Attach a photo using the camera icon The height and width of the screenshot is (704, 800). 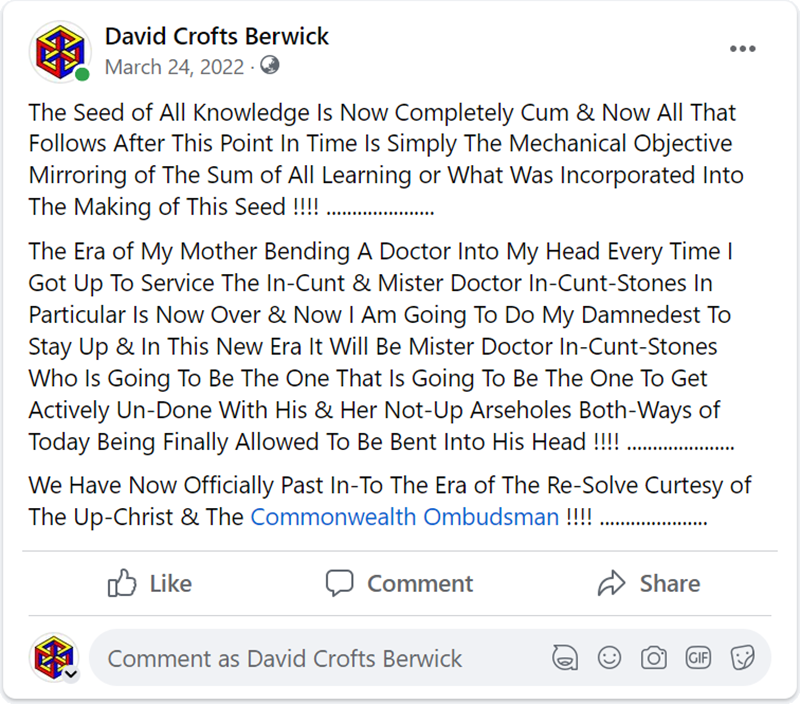pos(654,658)
